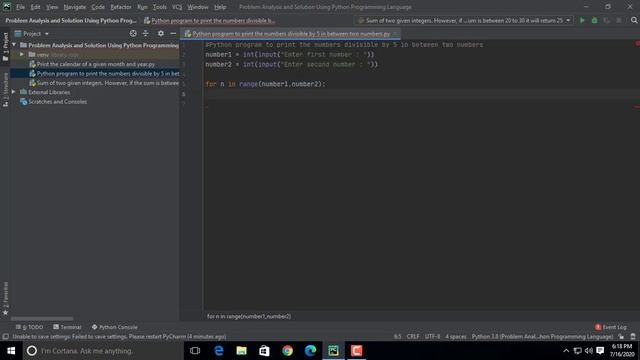Viewport: 640px width, 360px height.
Task: Open the Terminal tool window
Action: (67, 327)
